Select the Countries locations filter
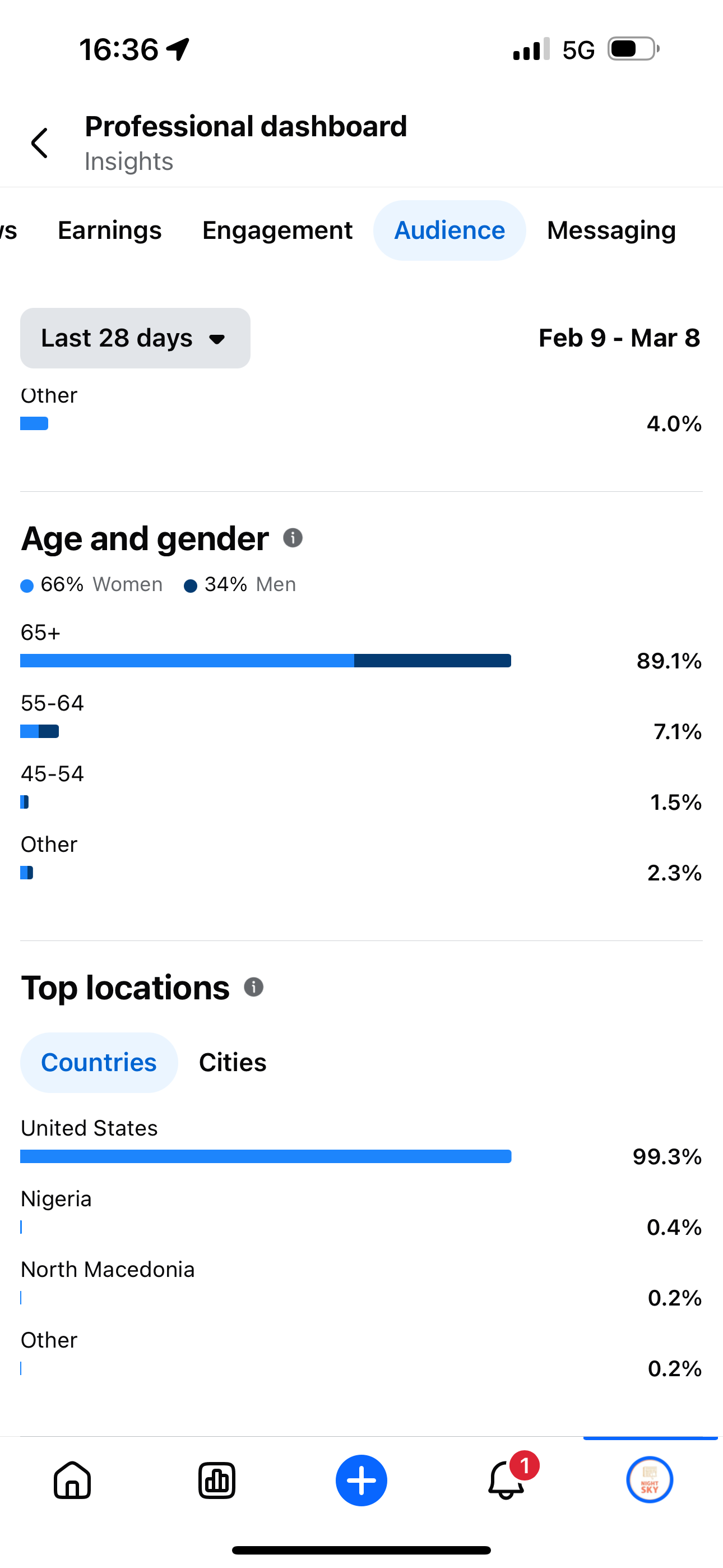 (99, 1063)
